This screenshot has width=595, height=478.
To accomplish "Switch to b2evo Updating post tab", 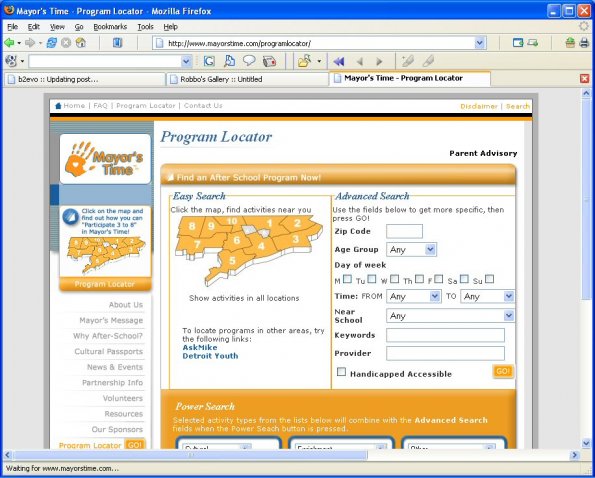I will coord(84,79).
